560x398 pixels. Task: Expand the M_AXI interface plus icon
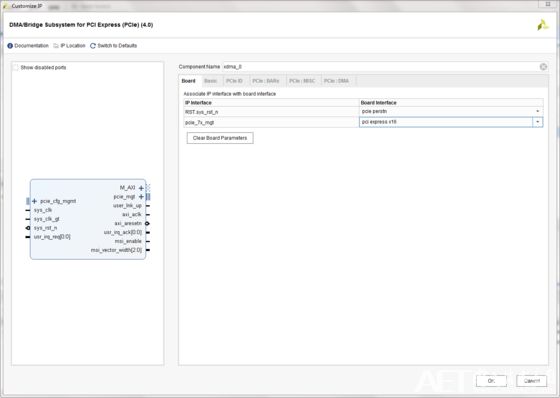(x=141, y=188)
